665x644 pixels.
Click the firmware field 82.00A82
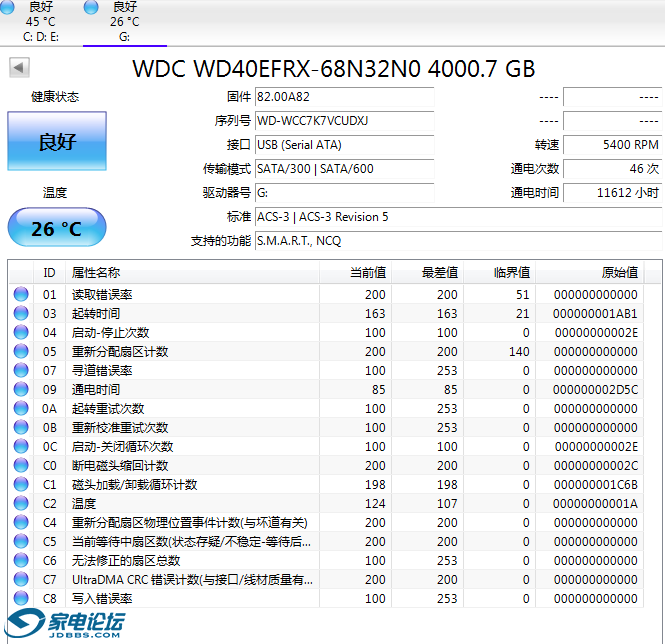[344, 97]
